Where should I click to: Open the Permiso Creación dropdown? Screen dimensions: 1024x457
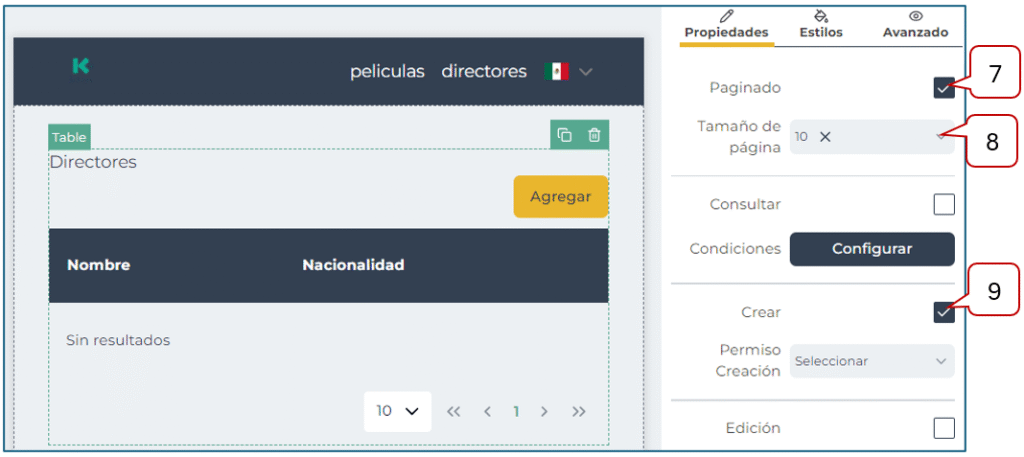tap(871, 361)
